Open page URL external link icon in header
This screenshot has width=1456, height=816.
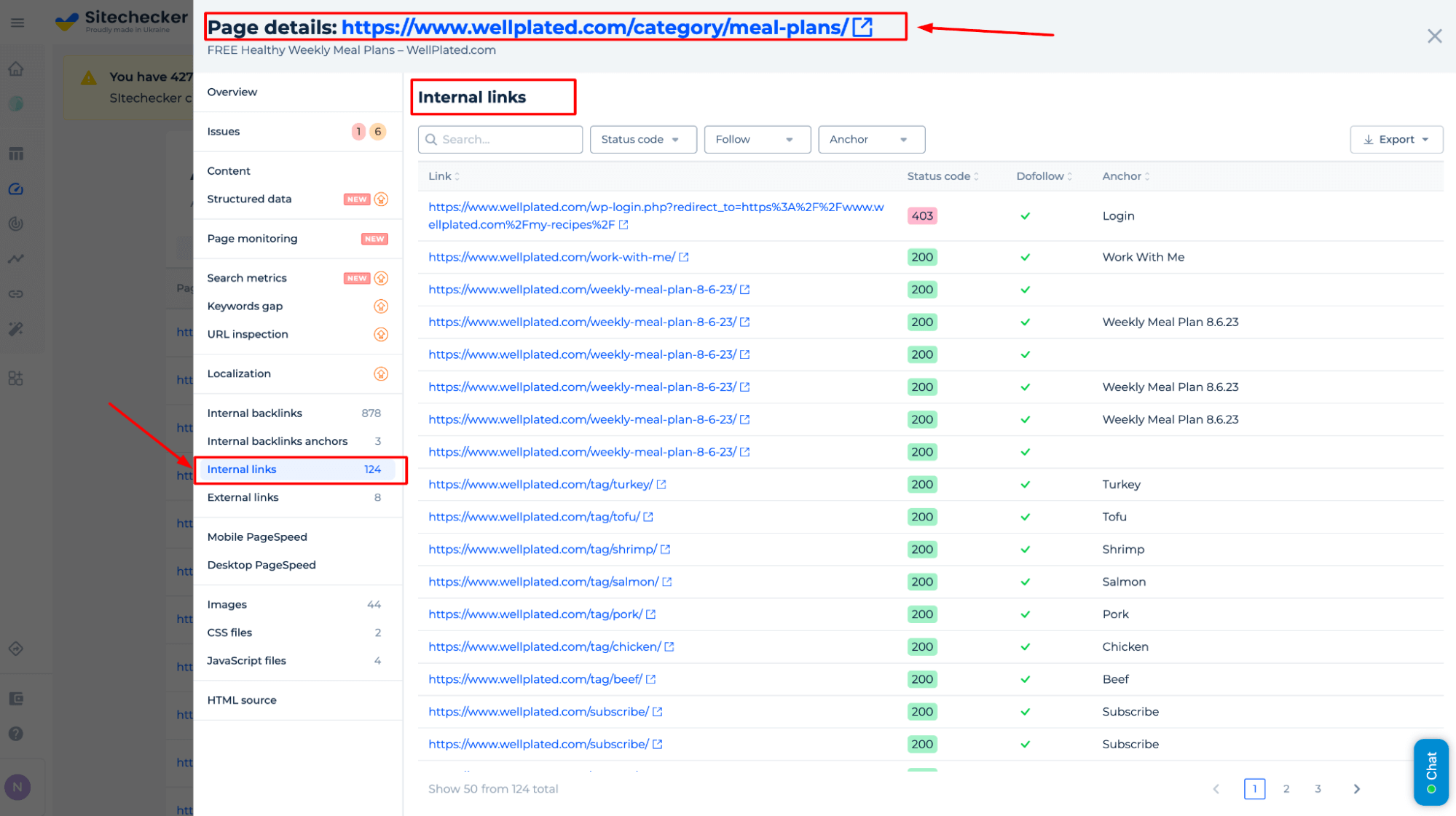pyautogui.click(x=862, y=27)
